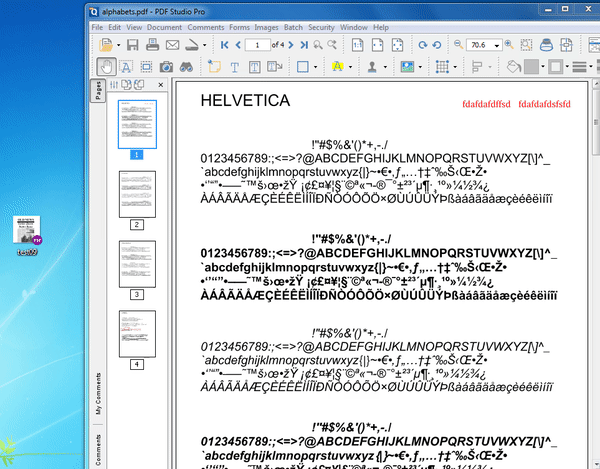
Task: Open search with the binoculars icon
Action: pos(186,67)
